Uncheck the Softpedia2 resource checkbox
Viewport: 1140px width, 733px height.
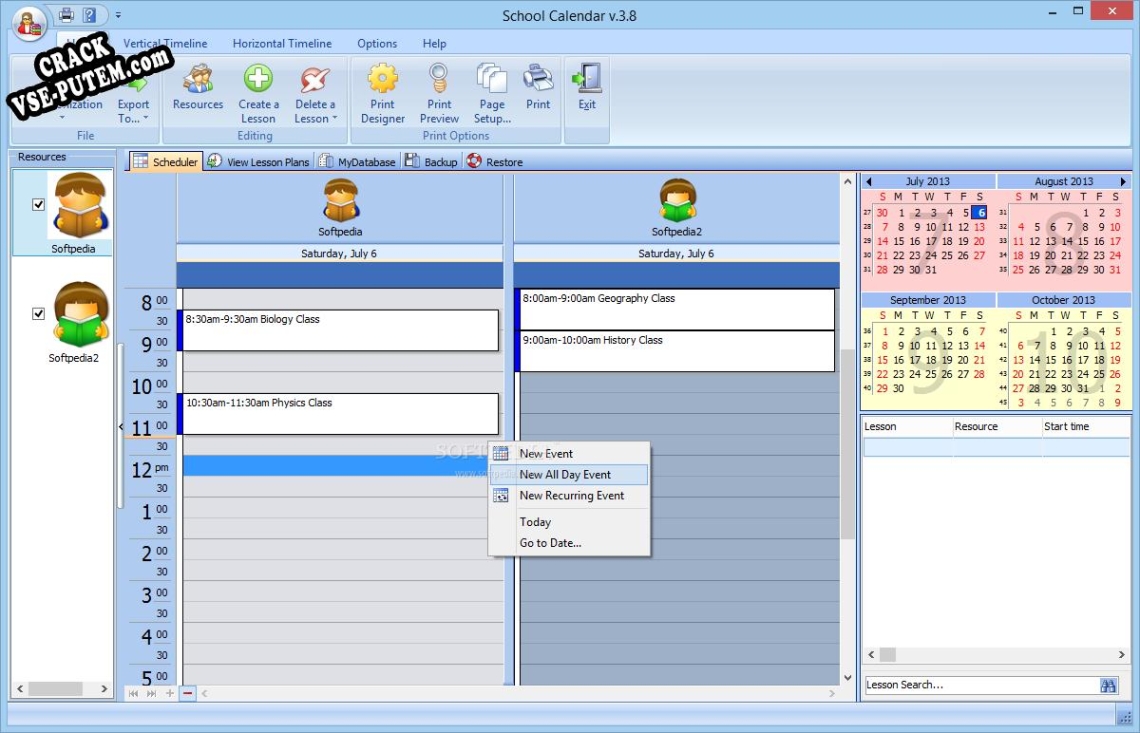pyautogui.click(x=39, y=313)
